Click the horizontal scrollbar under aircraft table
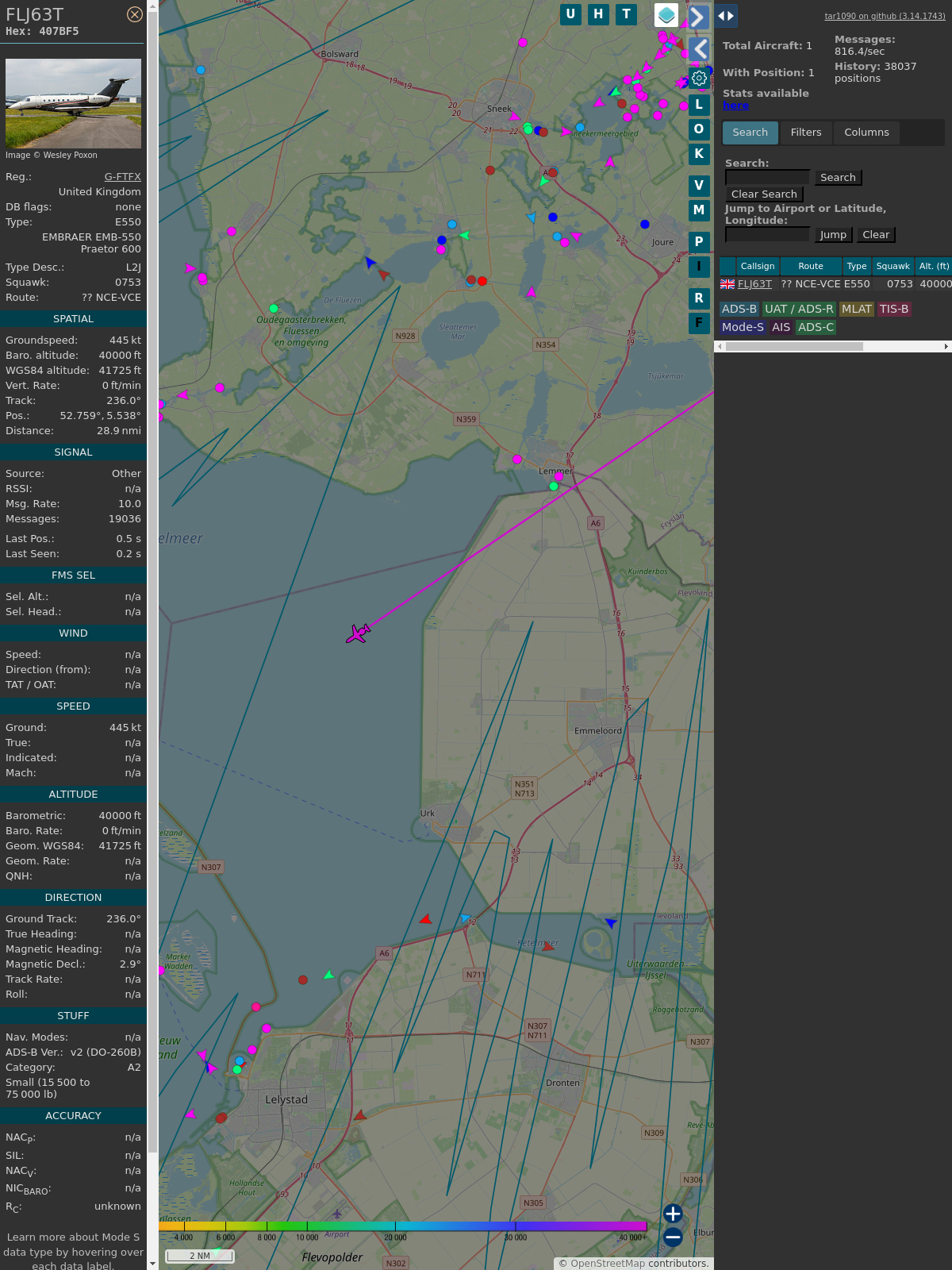Screen dimensions: 952x1270 coord(793,346)
